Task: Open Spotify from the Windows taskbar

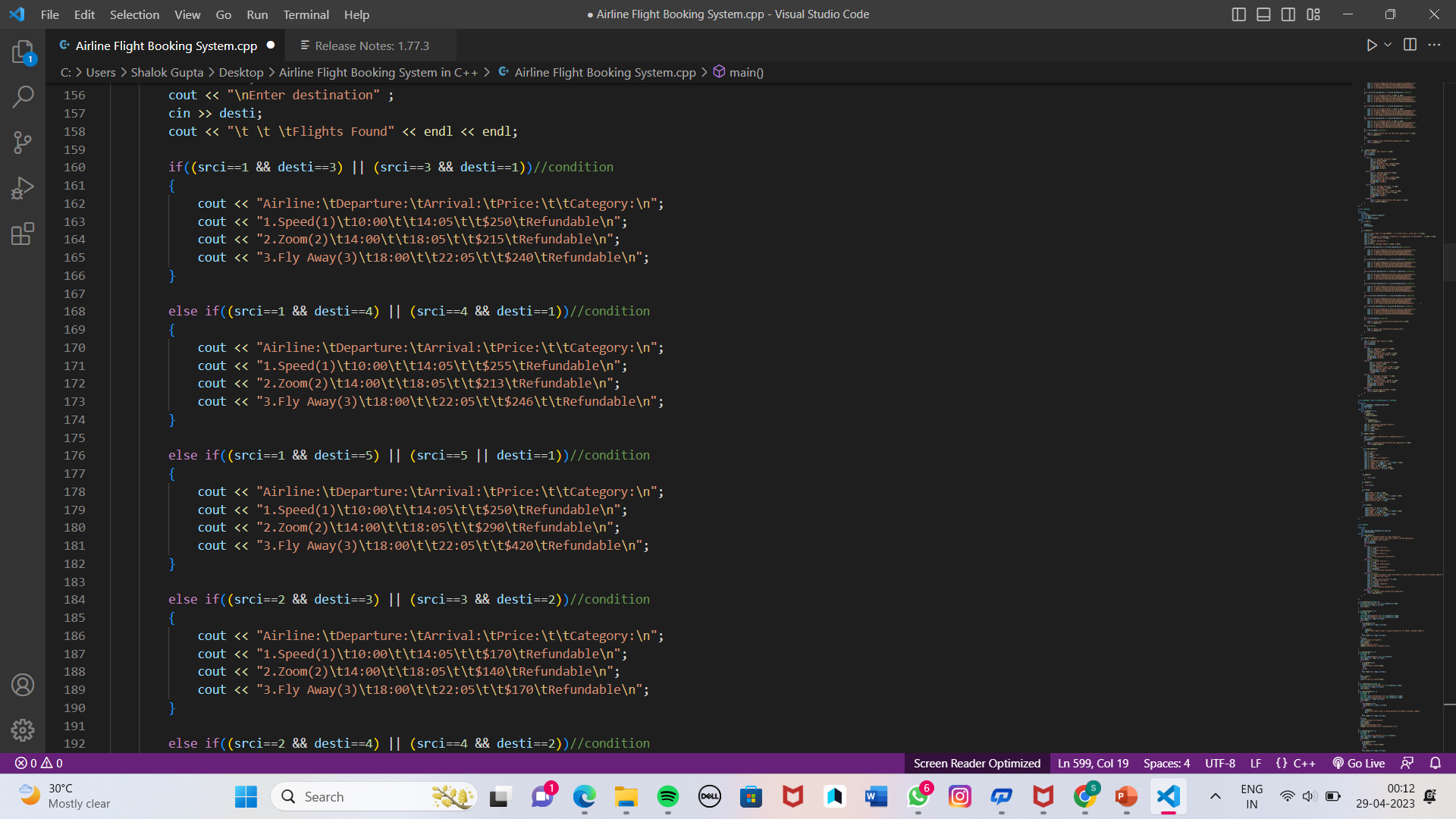Action: [667, 796]
